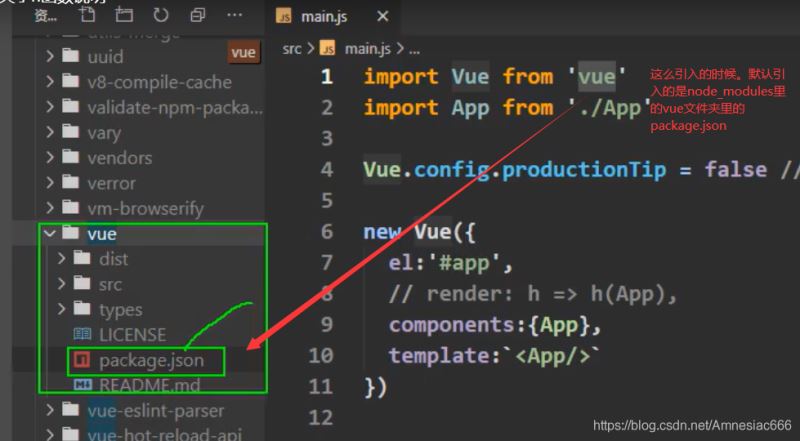
Task: Collapse all folders in explorer
Action: click(x=198, y=16)
